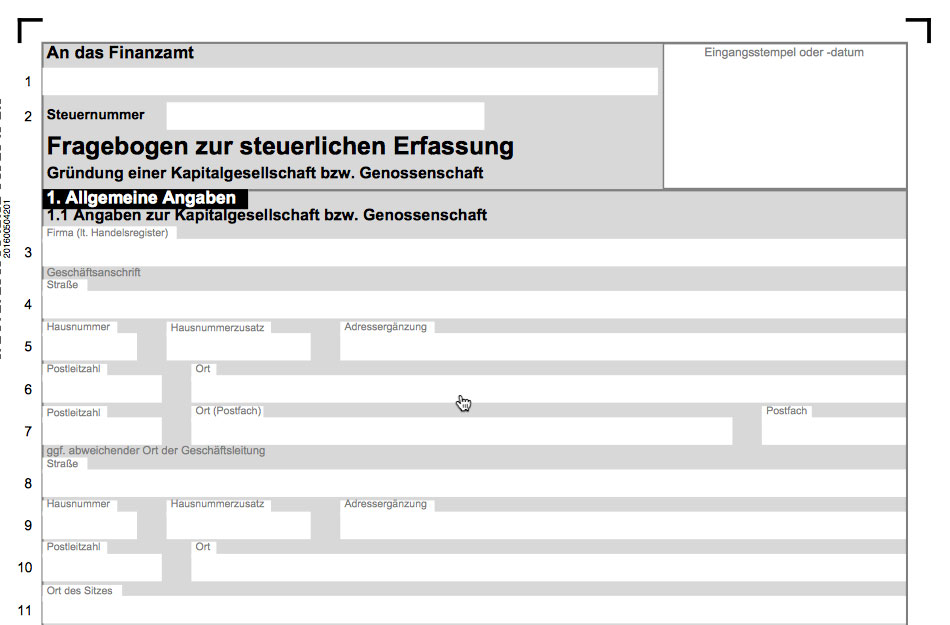Click the Postleitzahl field in row 7
Viewport: 950px width, 625px height.
tap(102, 431)
